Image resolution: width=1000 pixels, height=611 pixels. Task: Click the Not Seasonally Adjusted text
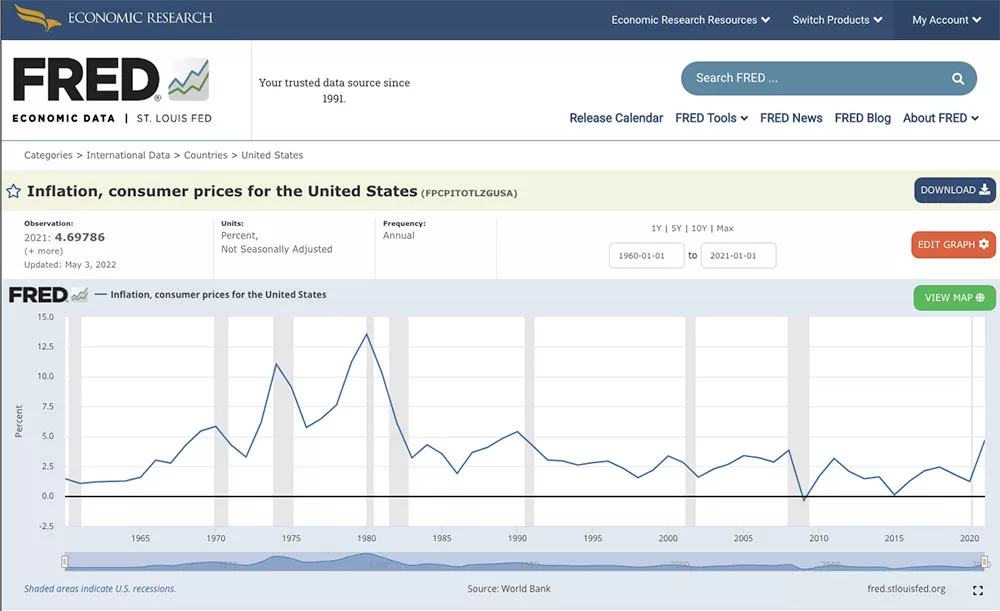(x=277, y=249)
